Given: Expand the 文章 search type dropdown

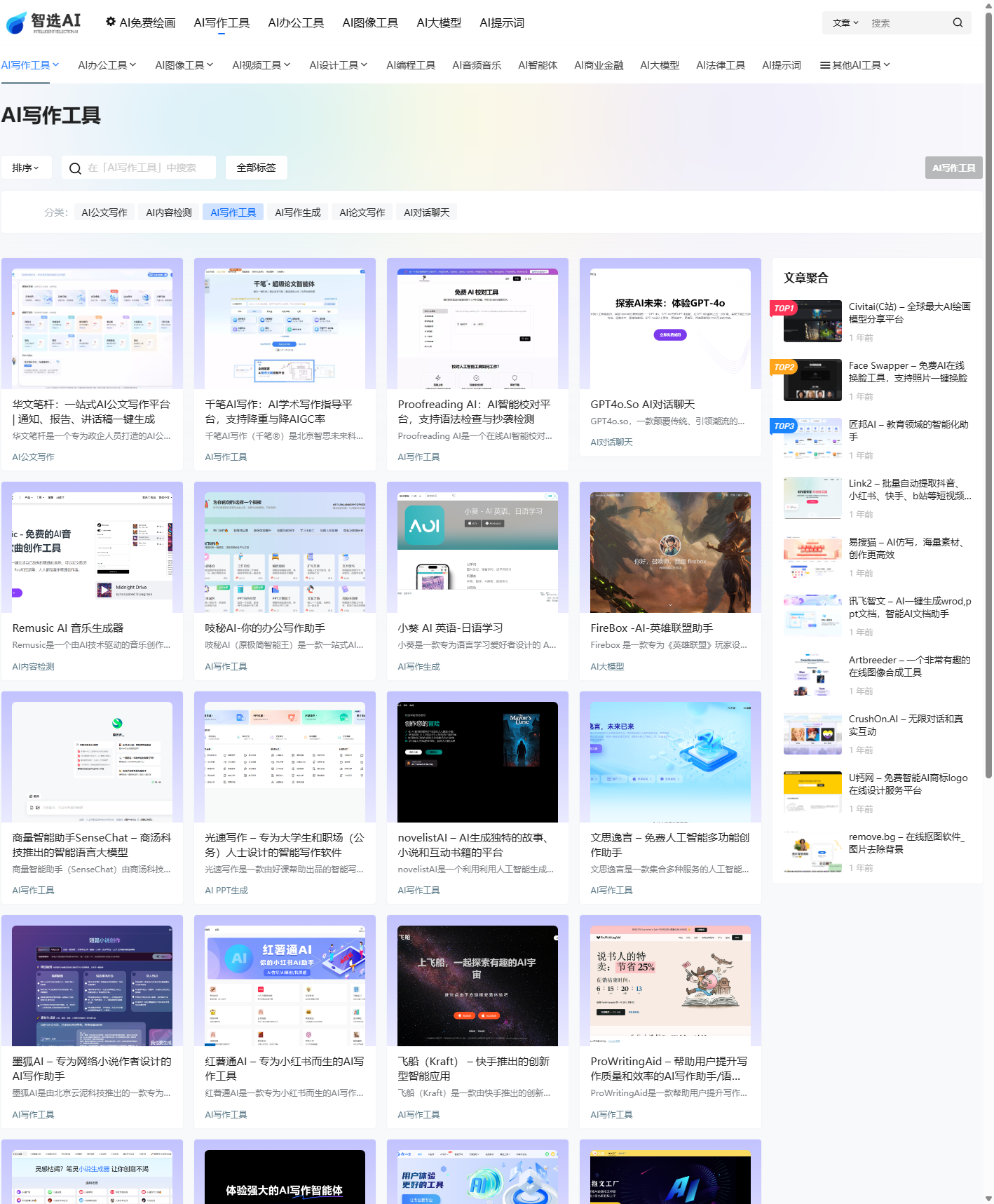Looking at the screenshot, I should 845,22.
